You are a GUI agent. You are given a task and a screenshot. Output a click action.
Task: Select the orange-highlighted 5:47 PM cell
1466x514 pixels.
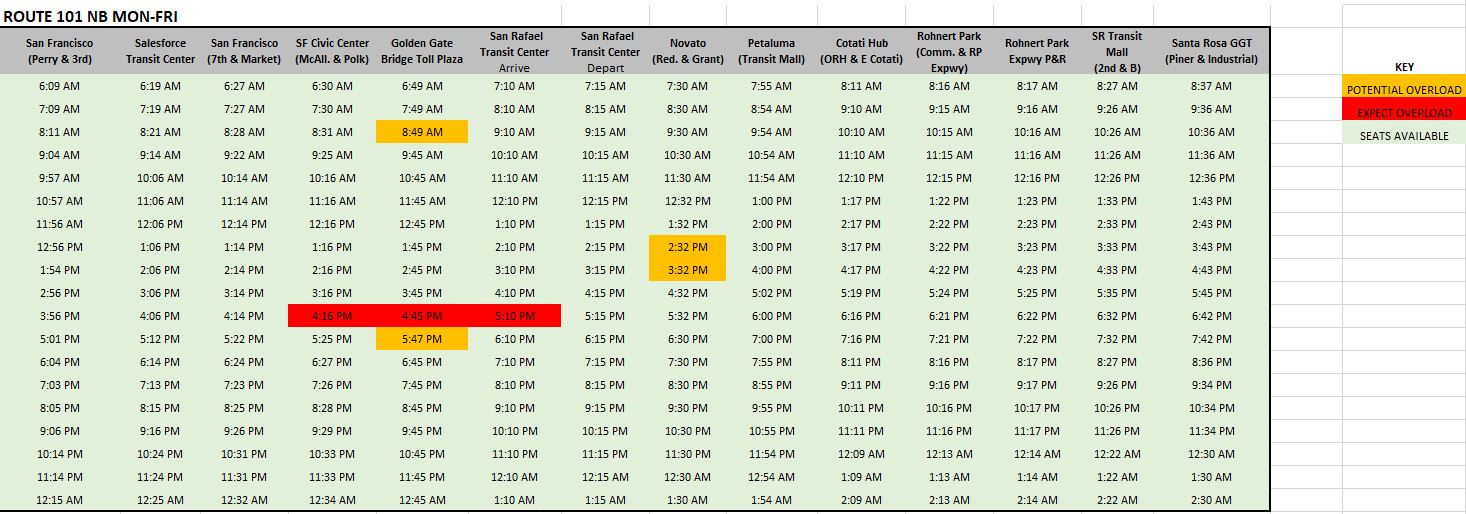(421, 339)
